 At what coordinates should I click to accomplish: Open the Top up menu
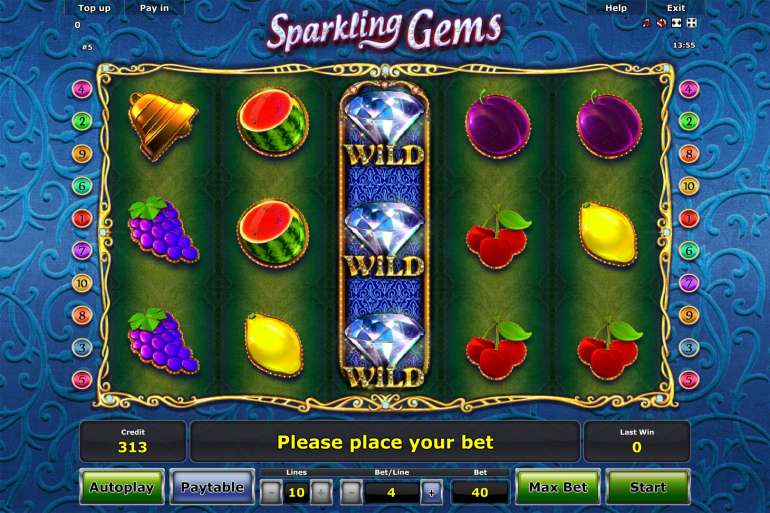pyautogui.click(x=94, y=8)
